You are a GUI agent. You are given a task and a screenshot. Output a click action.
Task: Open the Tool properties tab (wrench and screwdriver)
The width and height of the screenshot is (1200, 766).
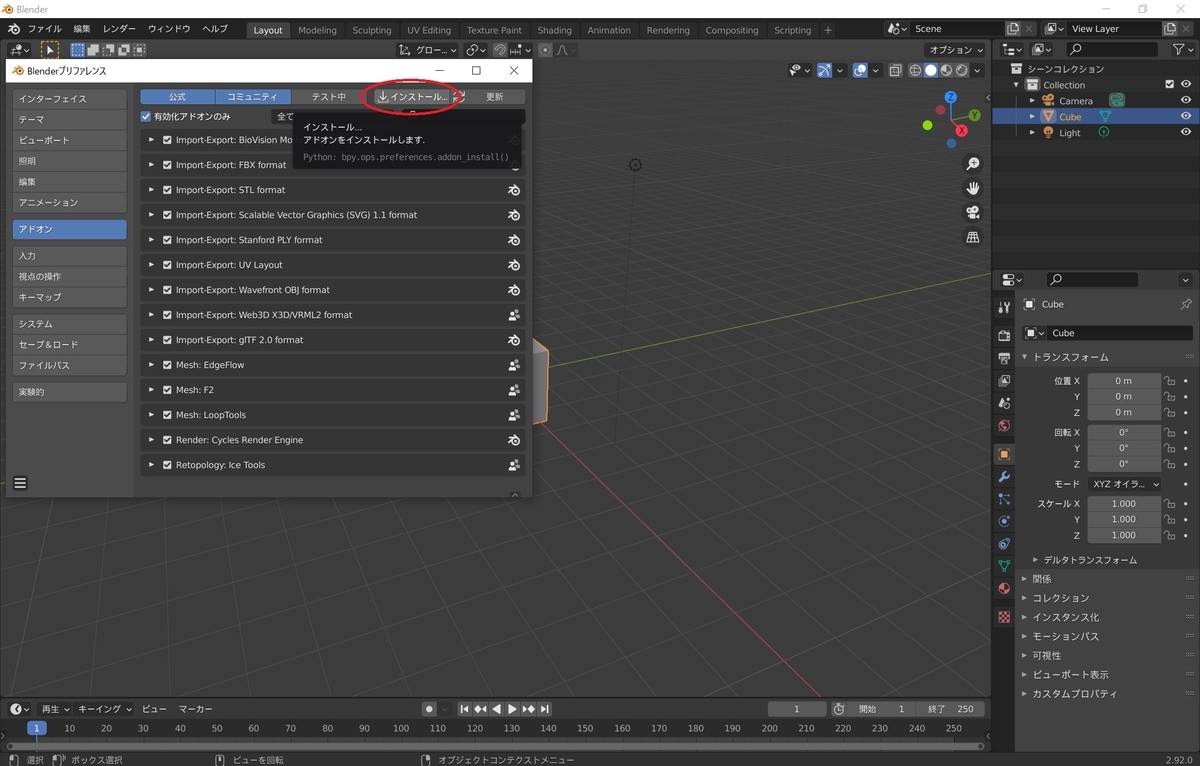pyautogui.click(x=1004, y=308)
